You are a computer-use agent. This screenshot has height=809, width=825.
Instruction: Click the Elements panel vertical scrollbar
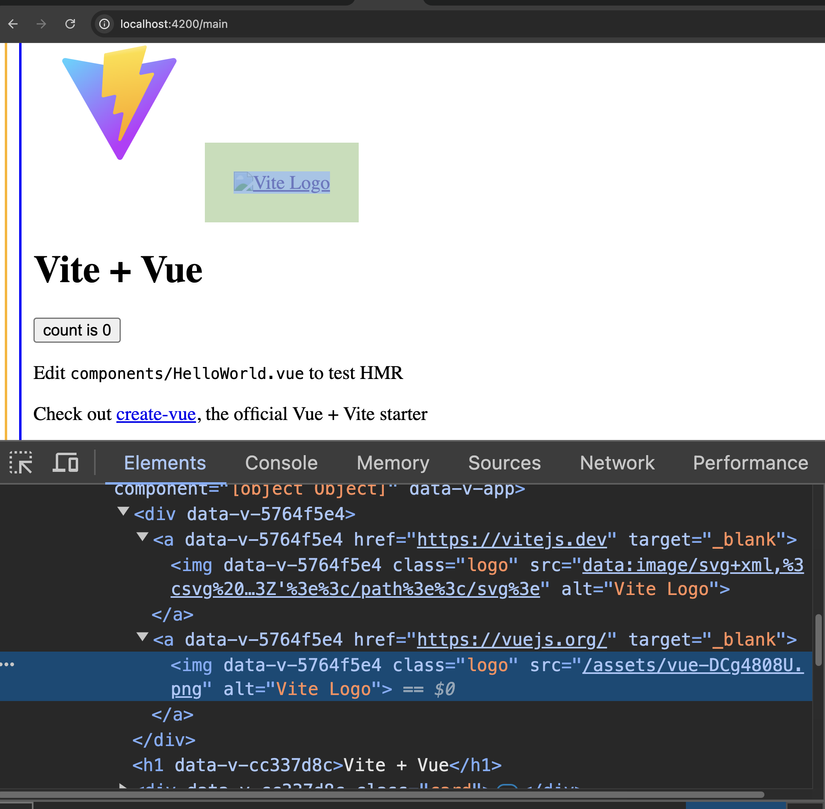tap(818, 640)
